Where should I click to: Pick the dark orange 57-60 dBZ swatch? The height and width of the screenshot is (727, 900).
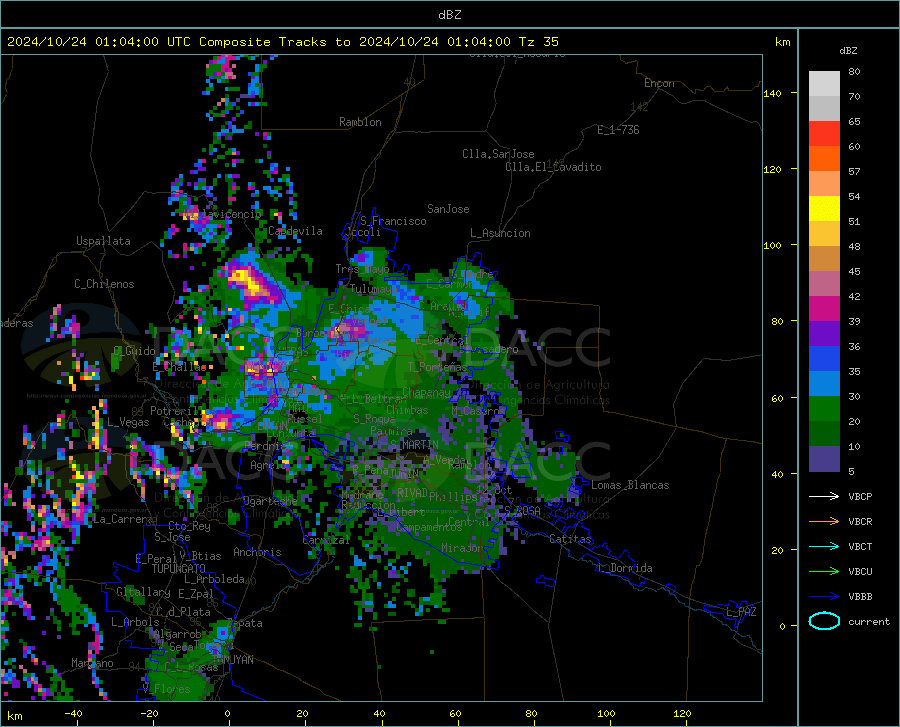[x=824, y=159]
